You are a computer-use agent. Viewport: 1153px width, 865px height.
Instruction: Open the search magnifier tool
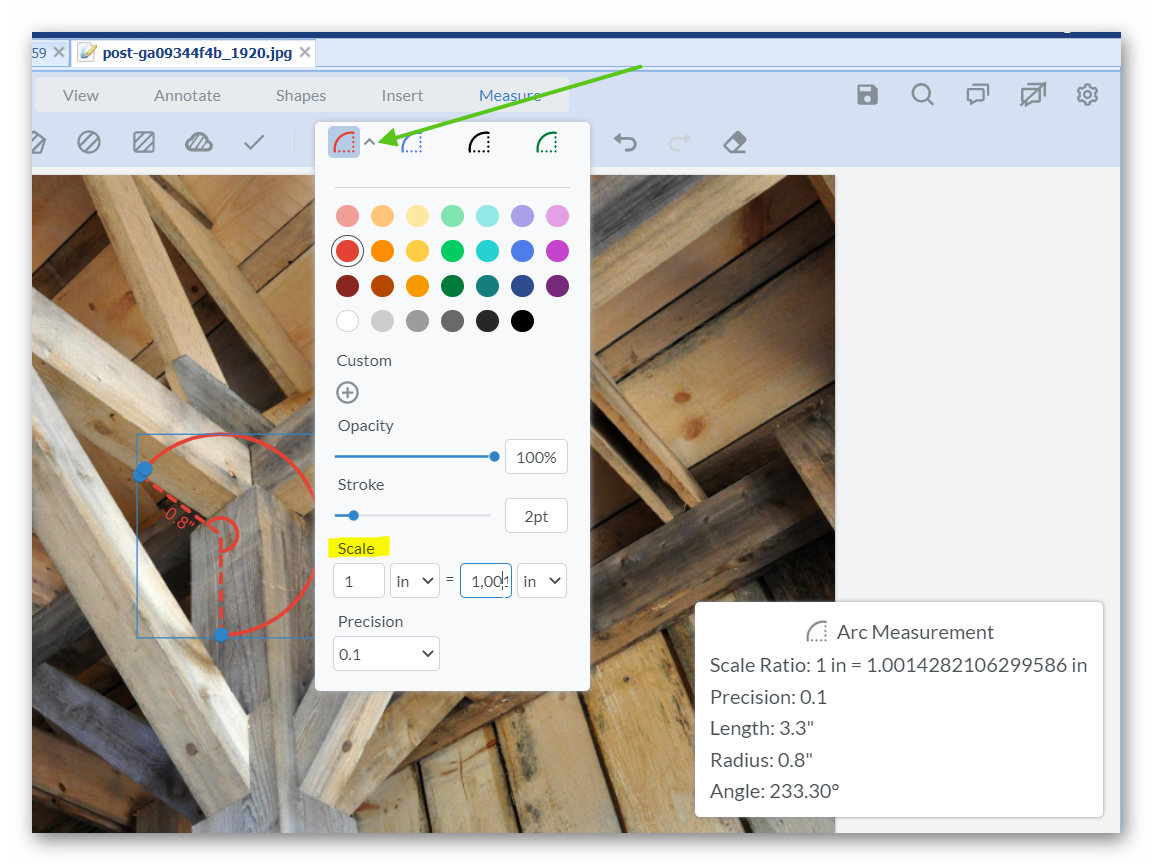tap(922, 95)
